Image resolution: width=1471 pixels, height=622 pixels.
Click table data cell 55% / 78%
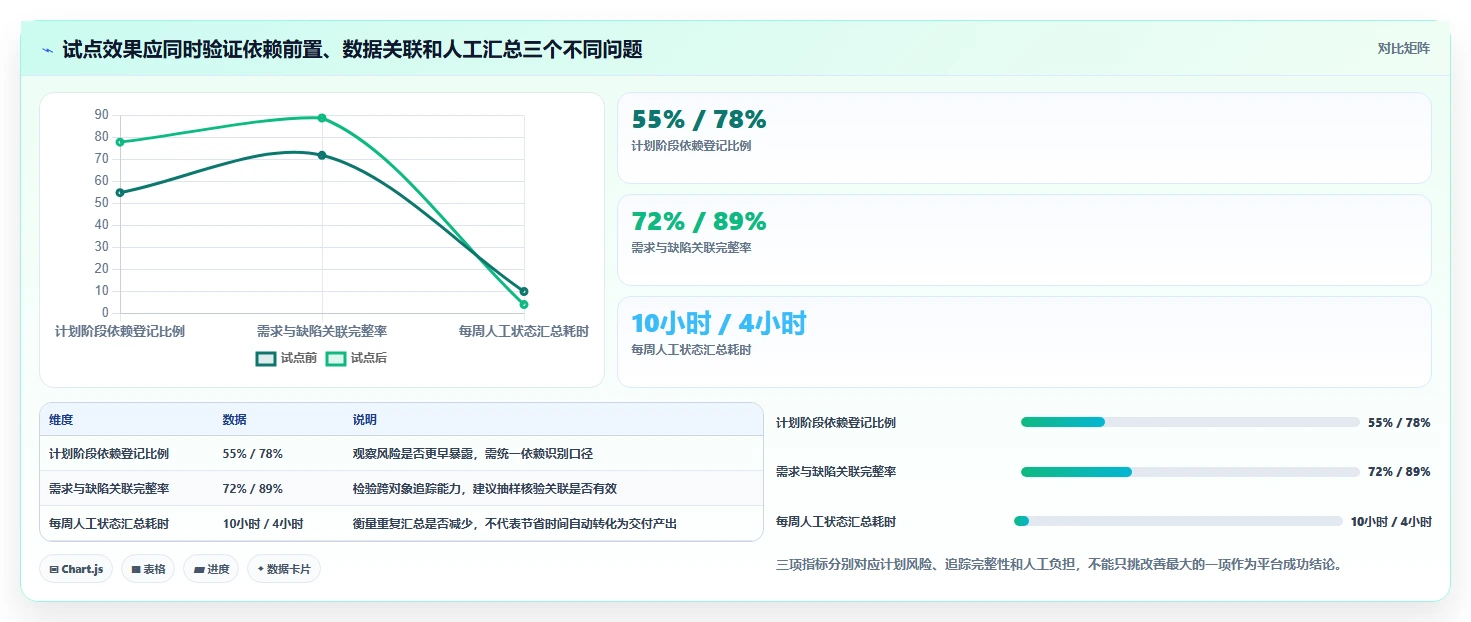click(252, 454)
